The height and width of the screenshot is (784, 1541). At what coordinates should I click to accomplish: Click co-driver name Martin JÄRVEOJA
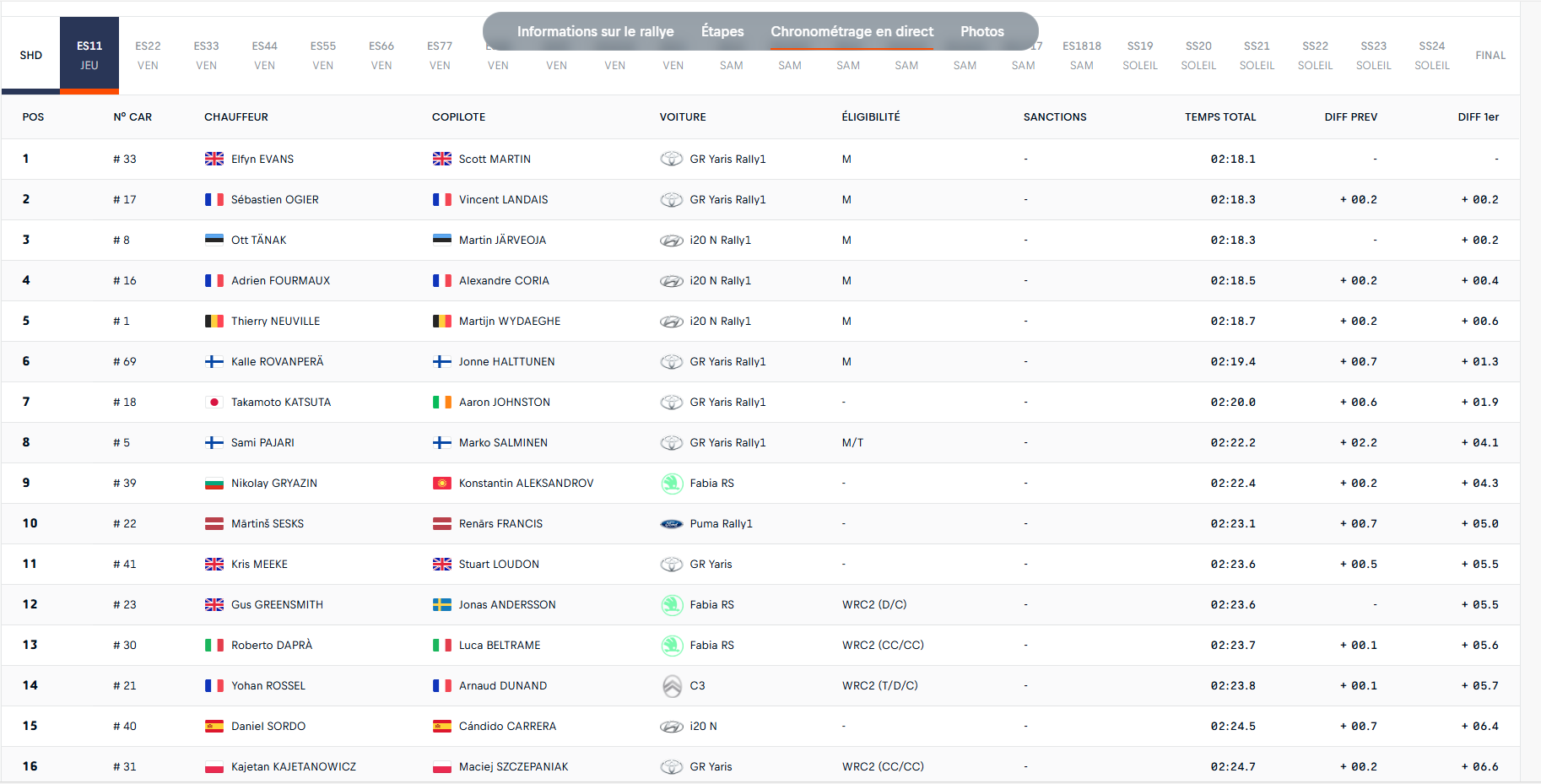[502, 240]
